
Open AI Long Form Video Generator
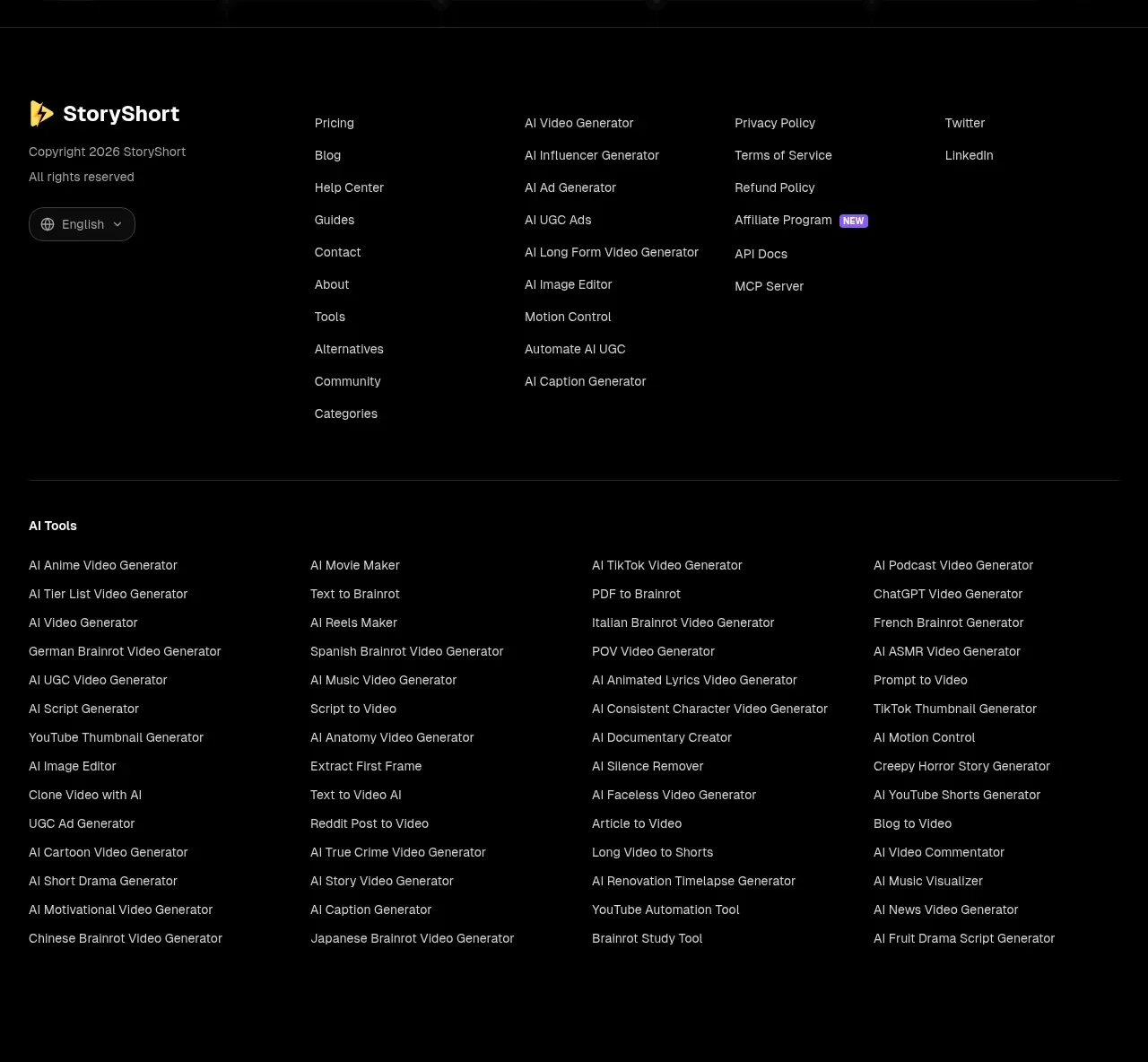[x=612, y=252]
